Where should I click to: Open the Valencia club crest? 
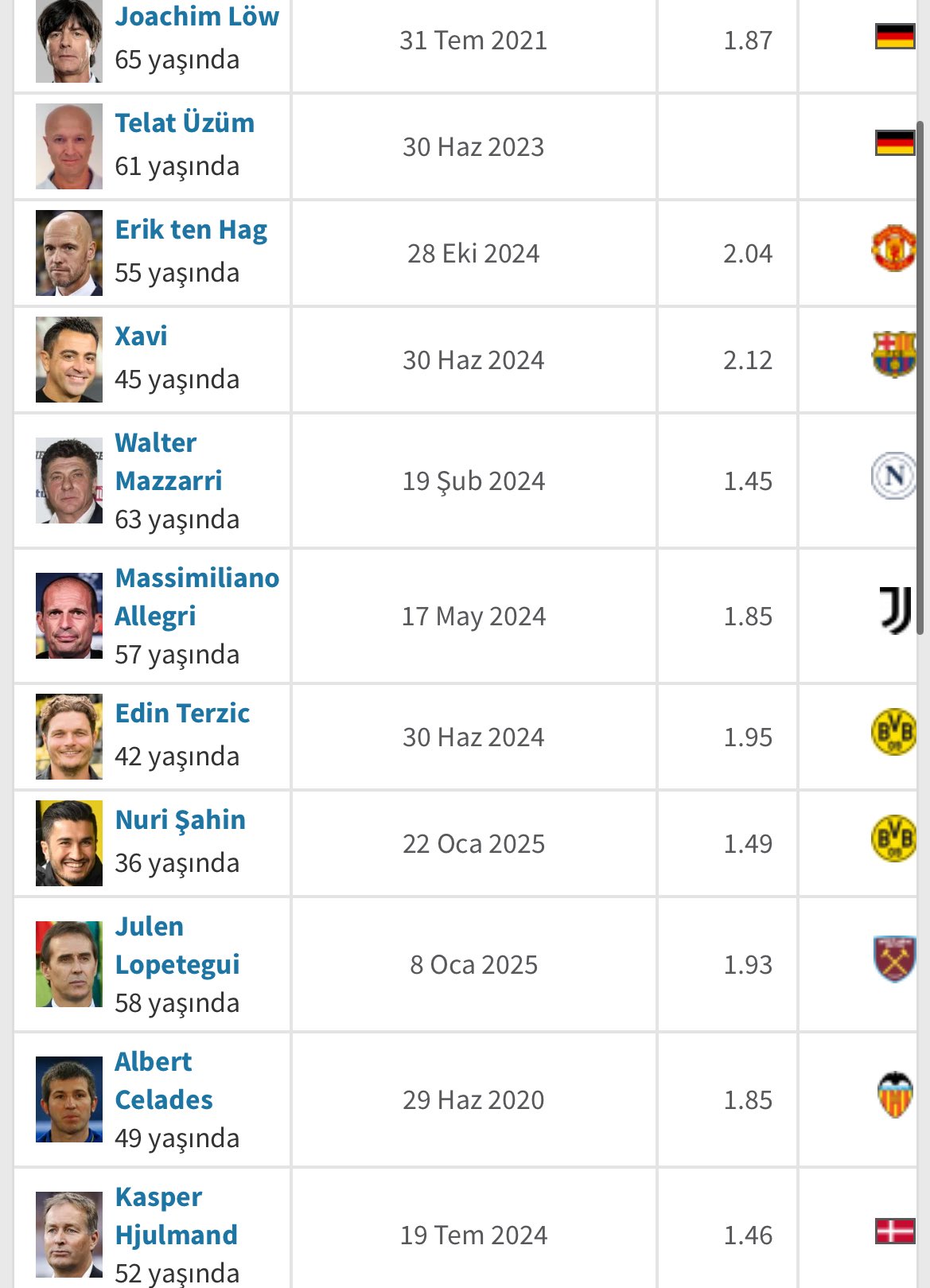[x=895, y=1095]
